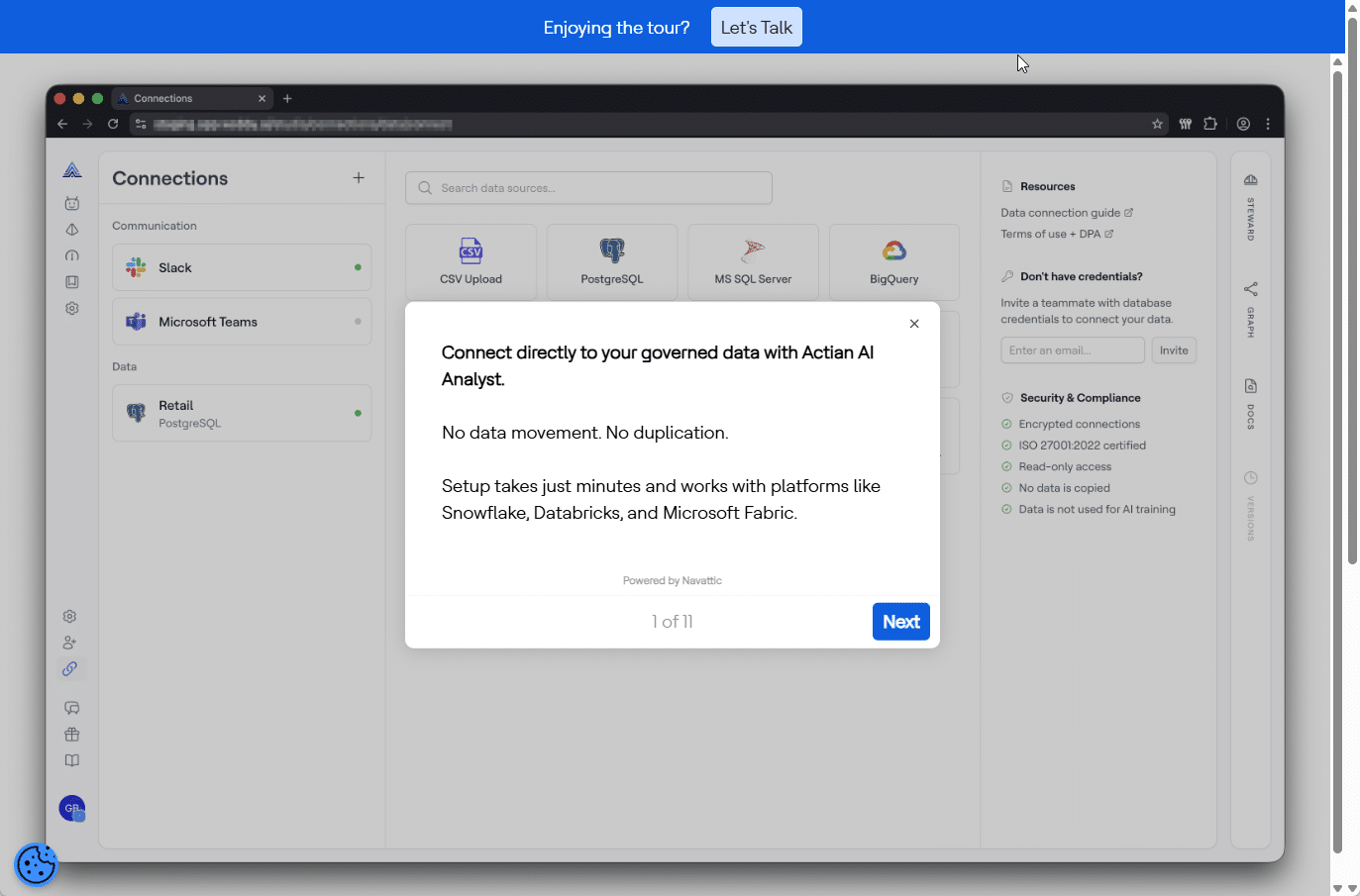The height and width of the screenshot is (896, 1360).
Task: Open the browser profile icon
Action: [1243, 124]
